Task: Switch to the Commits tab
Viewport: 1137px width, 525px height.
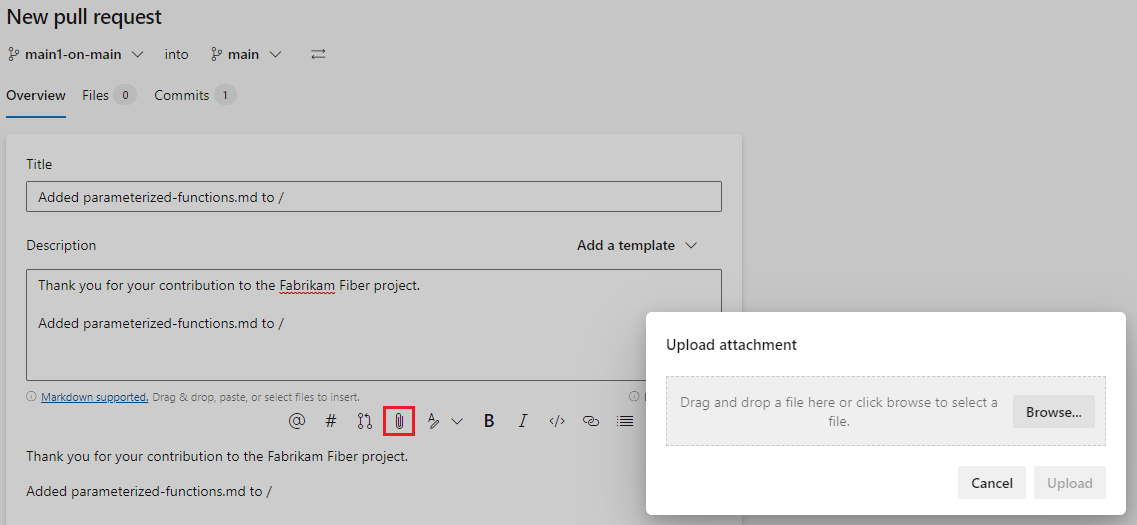Action: tap(194, 95)
